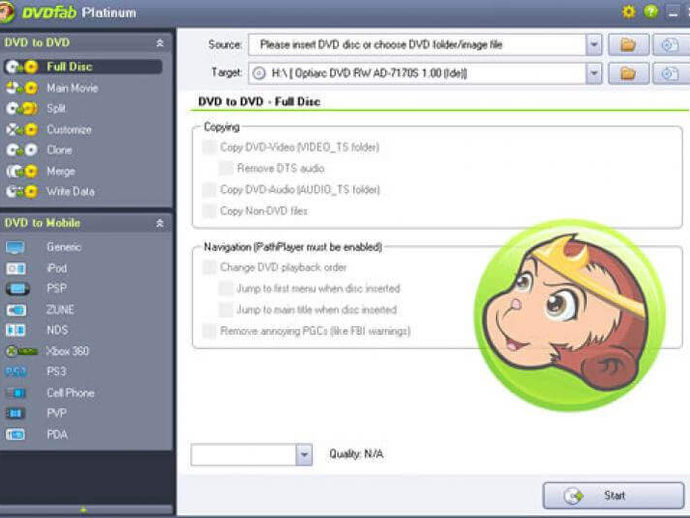Image resolution: width=690 pixels, height=518 pixels.
Task: Toggle Remove annoying PGCs checkbox
Action: [x=209, y=331]
